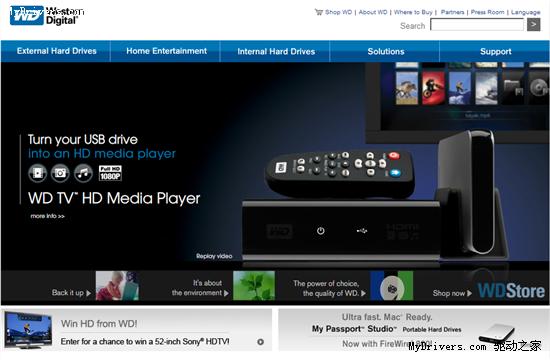Open the Sony HDTV contest thumbnail

28,330
